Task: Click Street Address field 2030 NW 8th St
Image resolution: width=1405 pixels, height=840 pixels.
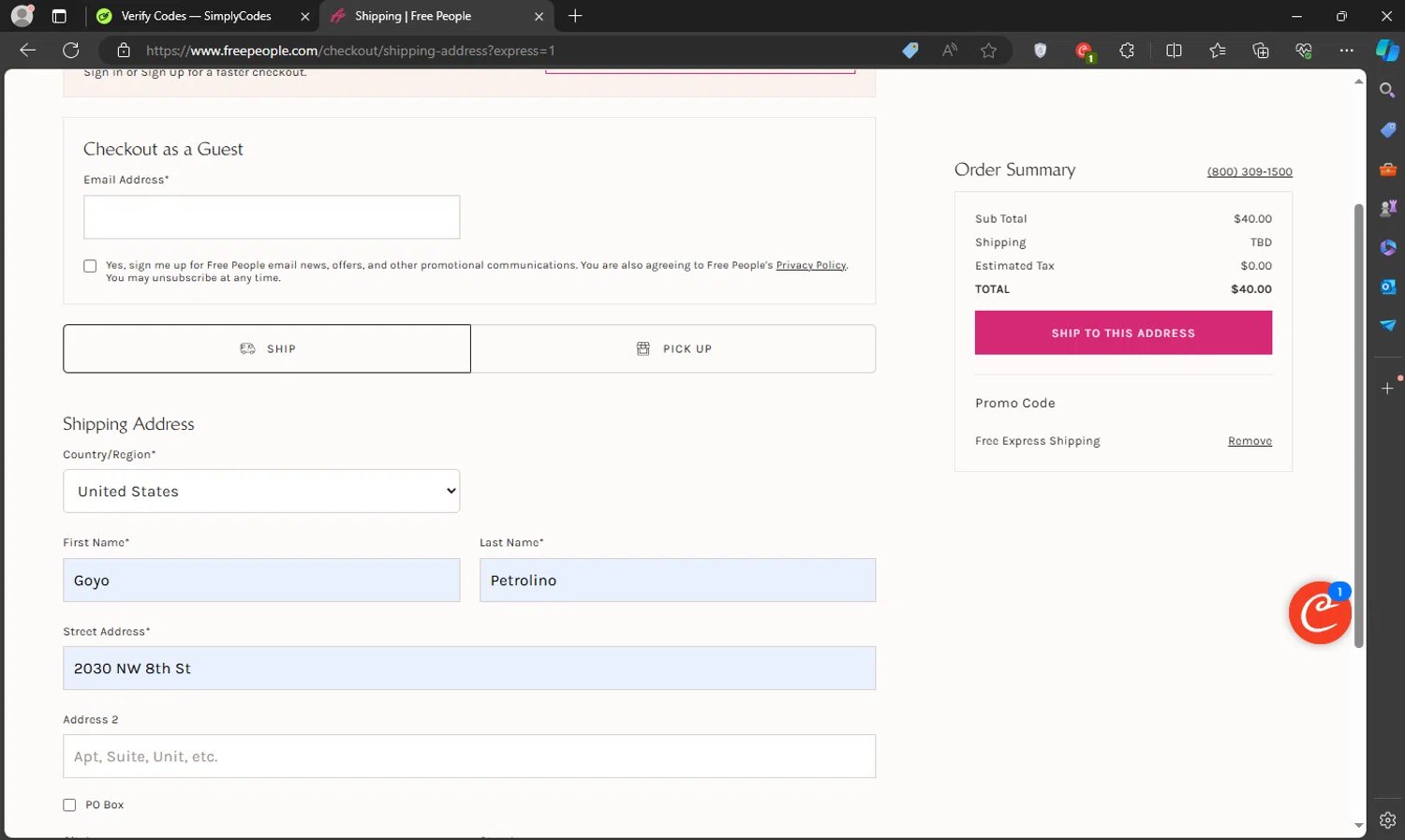Action: coord(469,668)
